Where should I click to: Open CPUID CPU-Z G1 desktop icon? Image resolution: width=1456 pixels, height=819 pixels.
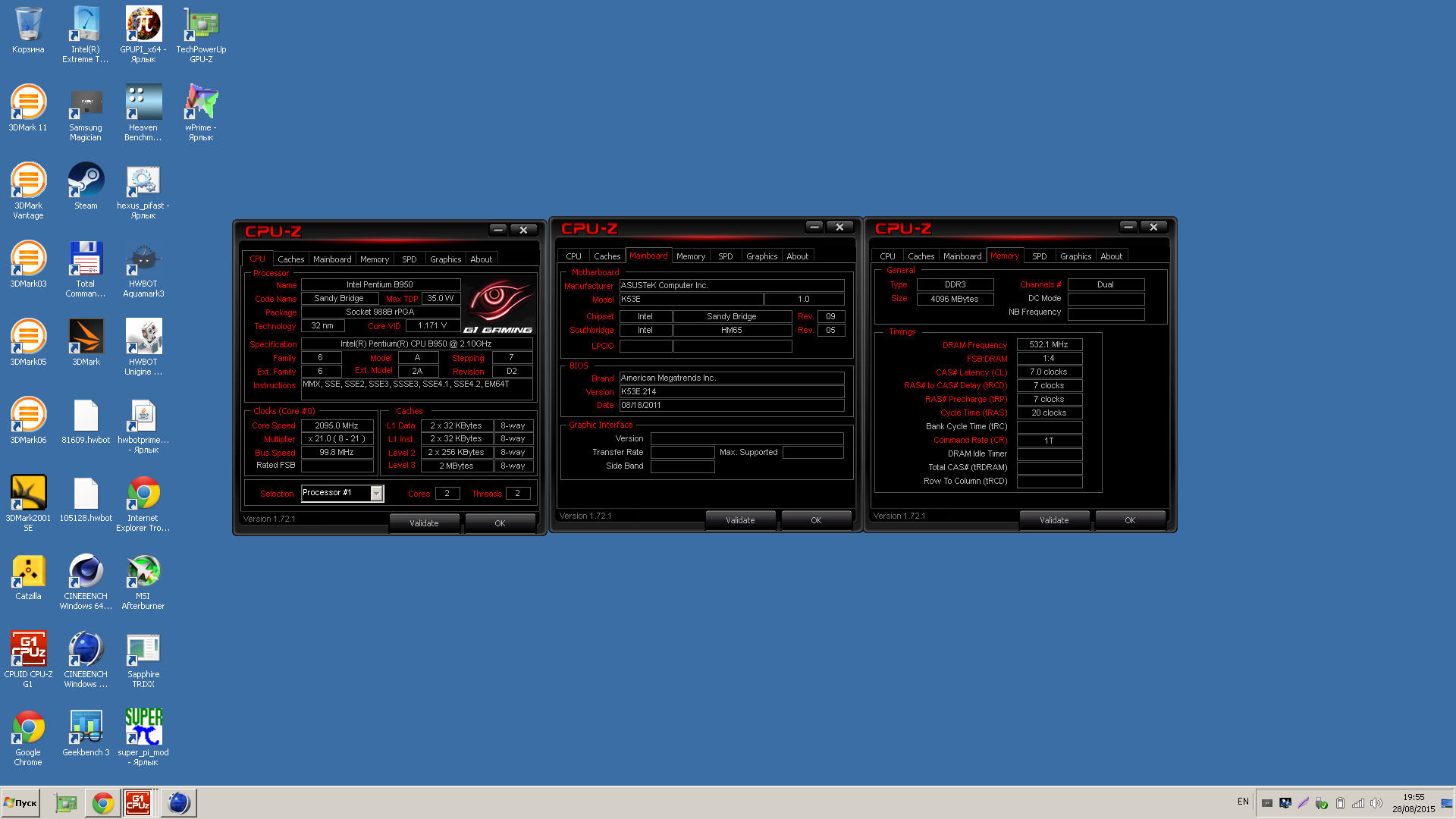point(28,659)
